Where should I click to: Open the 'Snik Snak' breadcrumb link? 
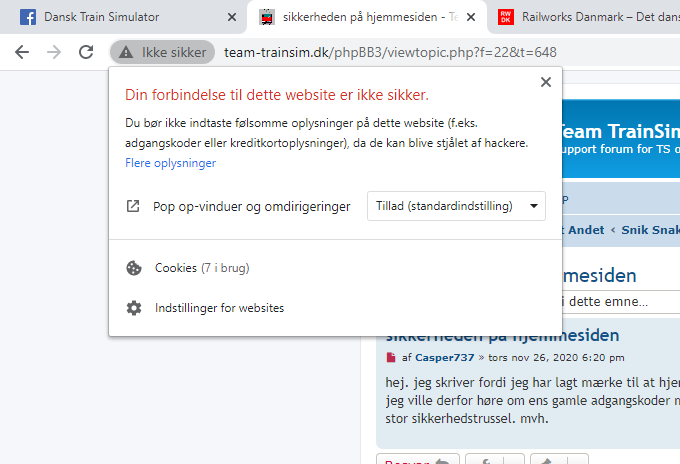[x=650, y=230]
